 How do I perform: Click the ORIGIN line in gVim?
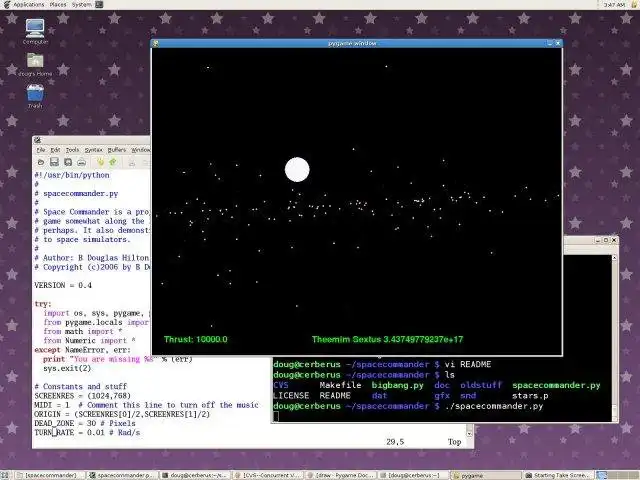click(x=122, y=414)
